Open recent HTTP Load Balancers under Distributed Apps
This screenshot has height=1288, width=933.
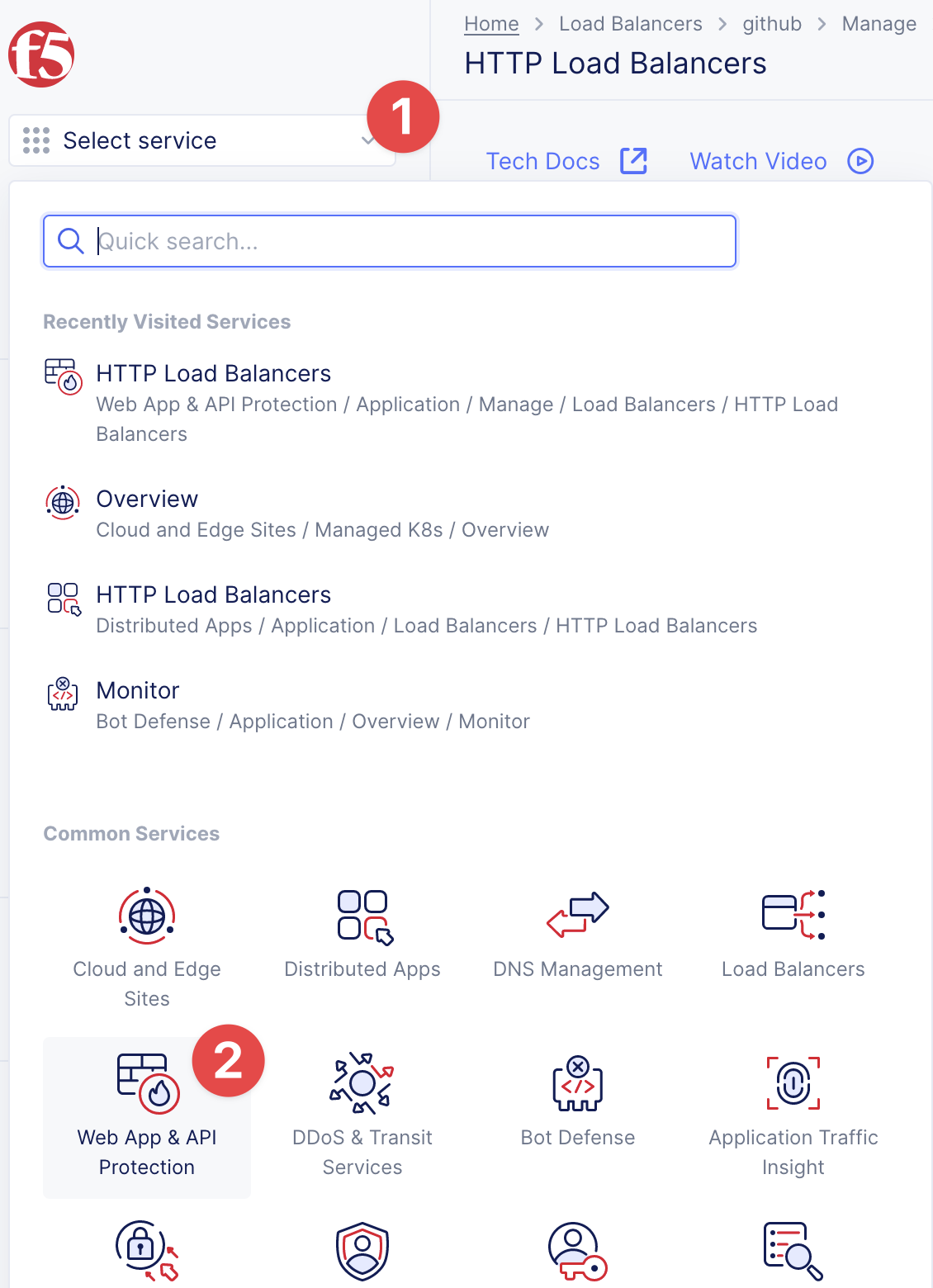click(x=213, y=595)
